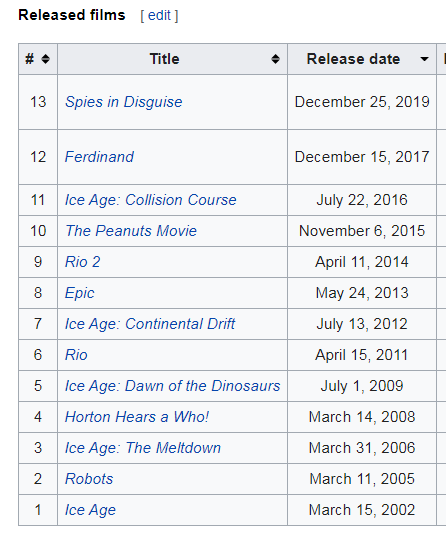Open The Peanuts Movie link
The image size is (446, 533).
point(131,231)
